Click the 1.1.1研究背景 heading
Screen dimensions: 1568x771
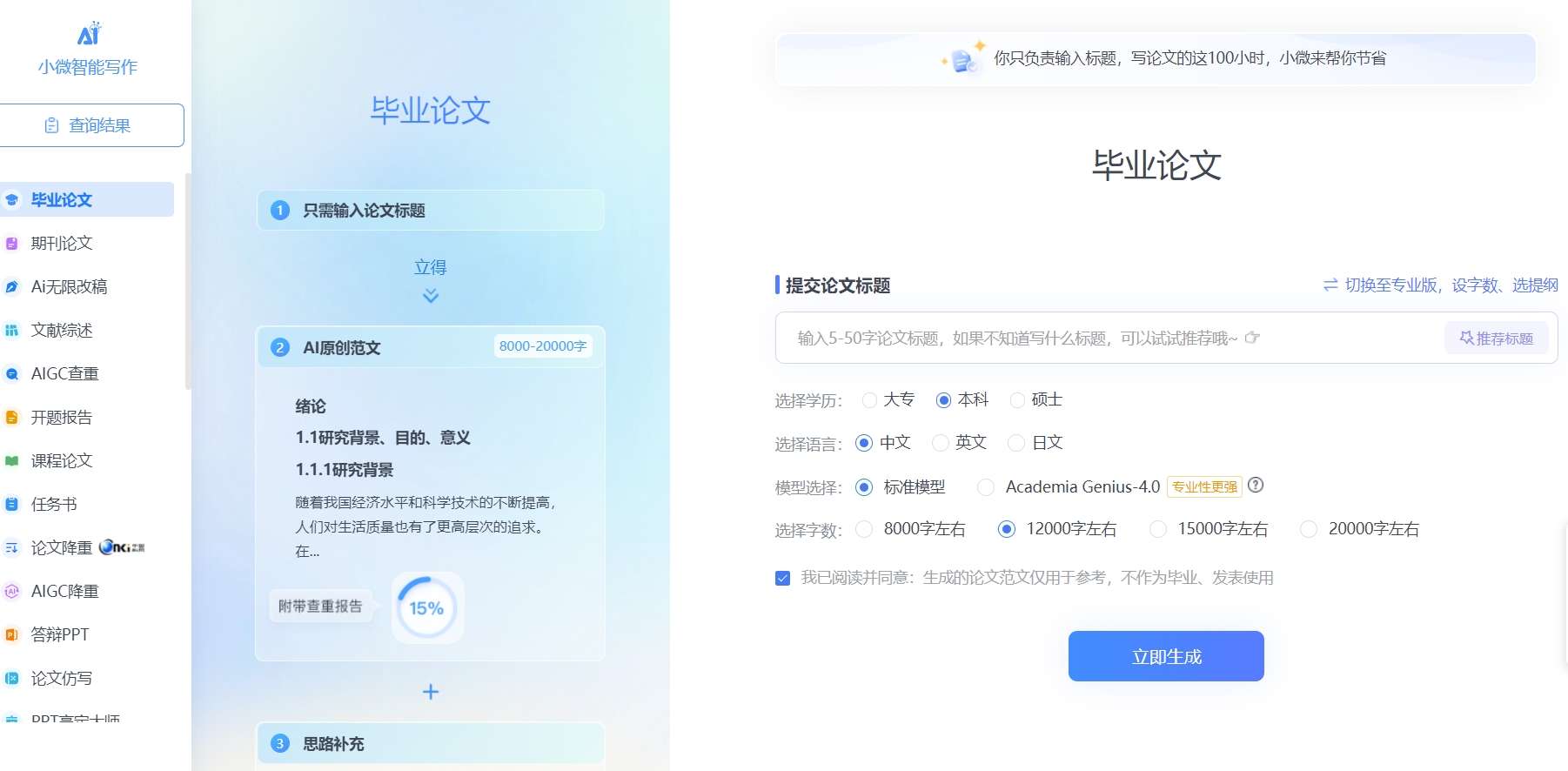(345, 470)
